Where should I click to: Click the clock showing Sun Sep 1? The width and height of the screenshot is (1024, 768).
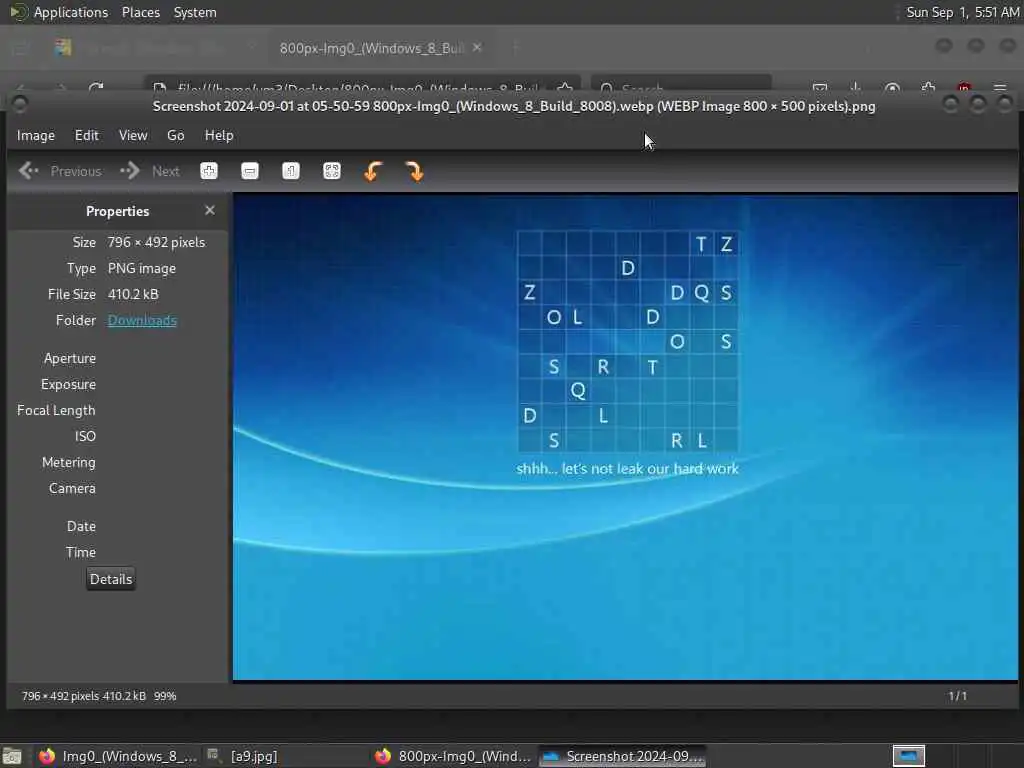pyautogui.click(x=963, y=12)
